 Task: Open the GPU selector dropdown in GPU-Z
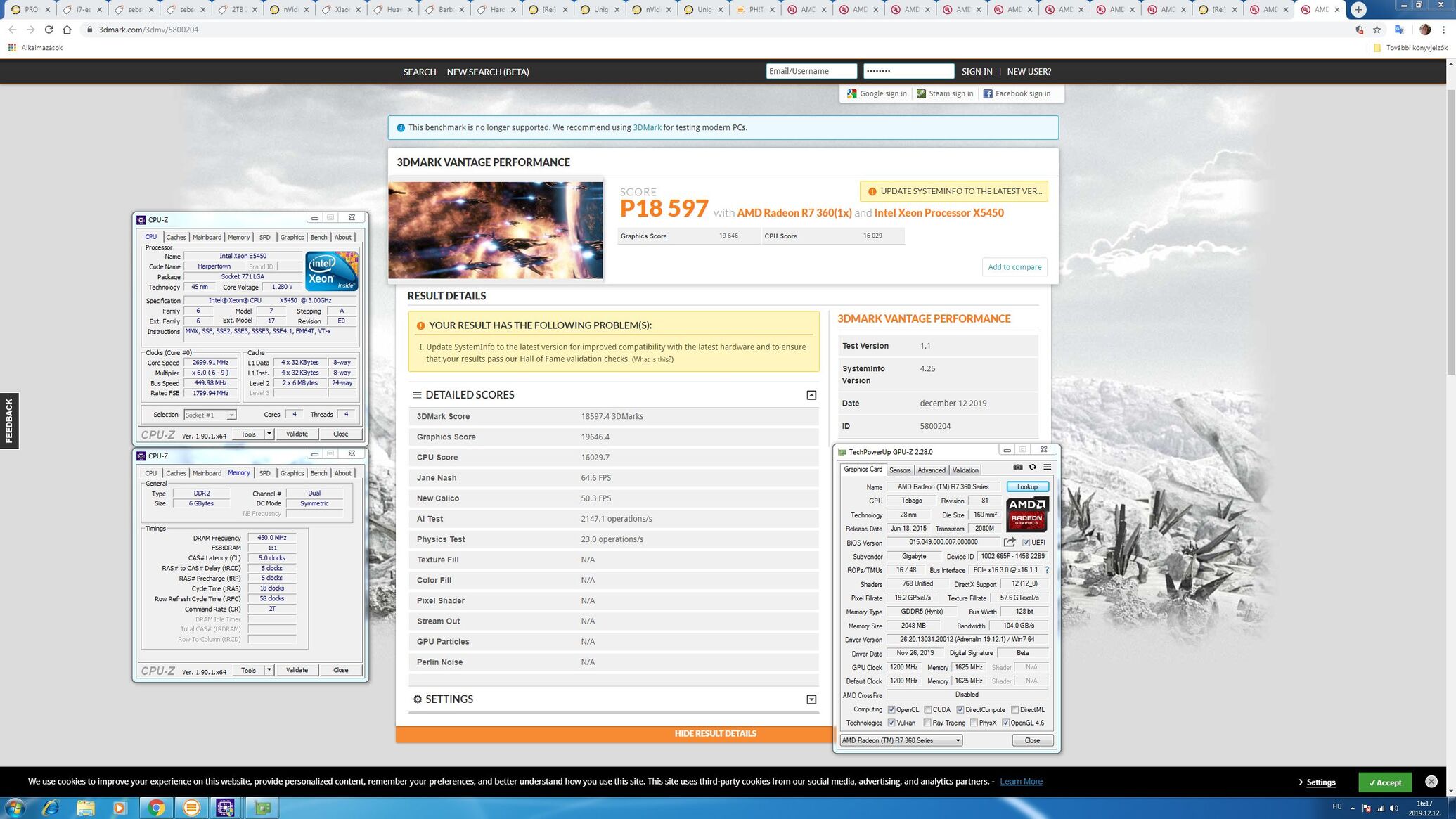tap(901, 740)
